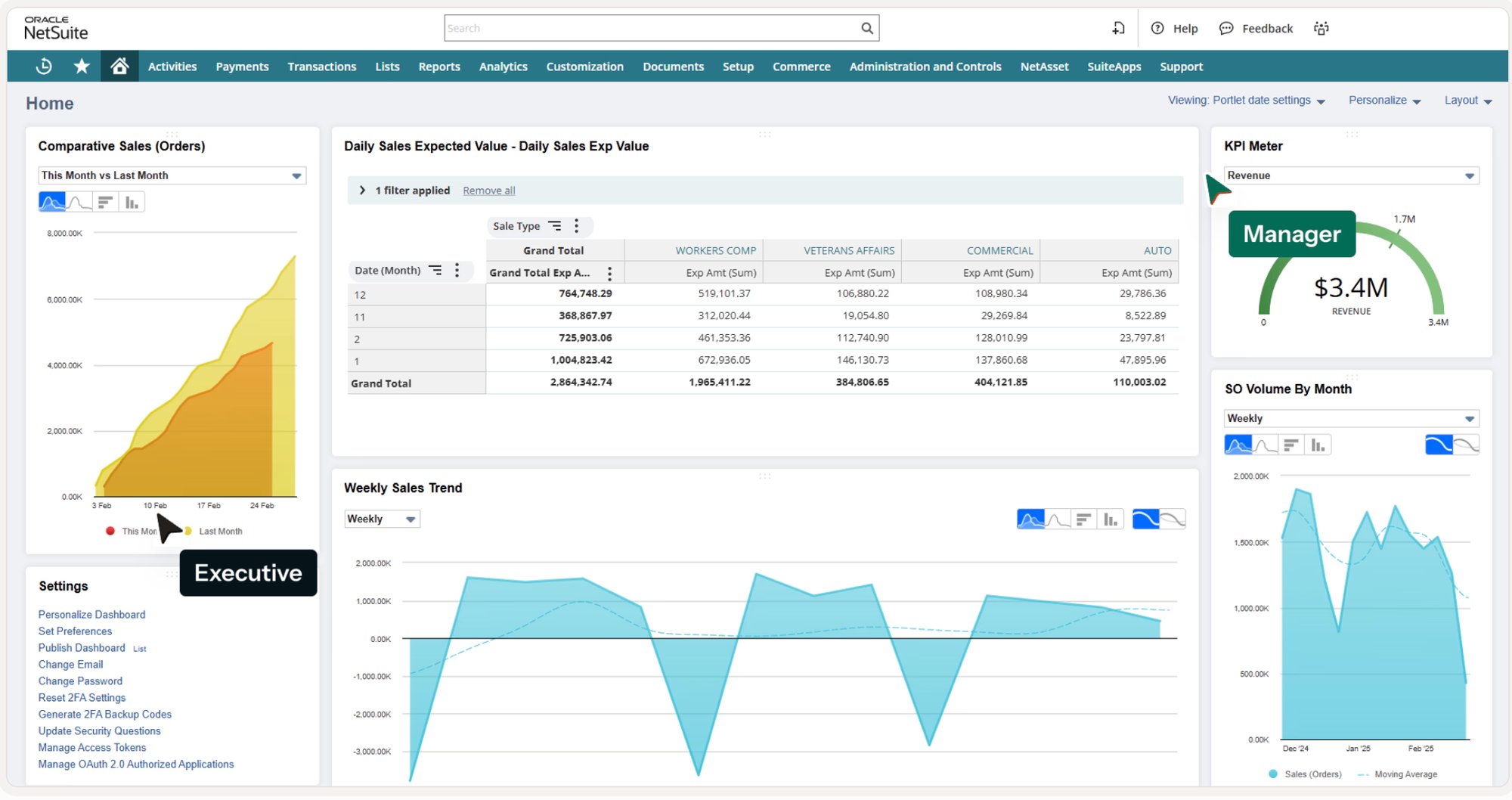Select the line chart view in SO Volume portlet
Image resolution: width=1512 pixels, height=800 pixels.
[1264, 445]
